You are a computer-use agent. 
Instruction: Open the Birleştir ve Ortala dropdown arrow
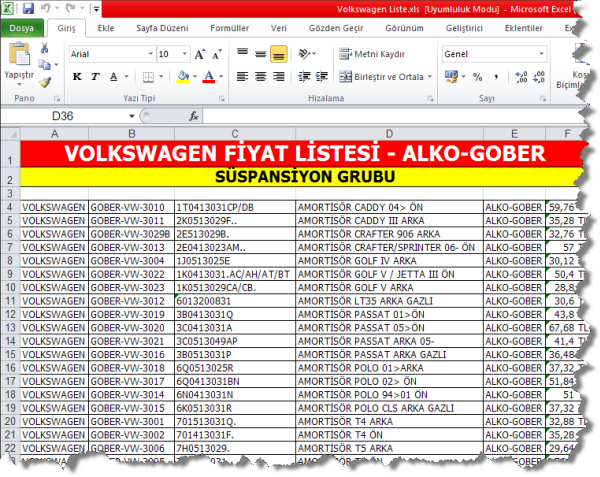tap(430, 77)
